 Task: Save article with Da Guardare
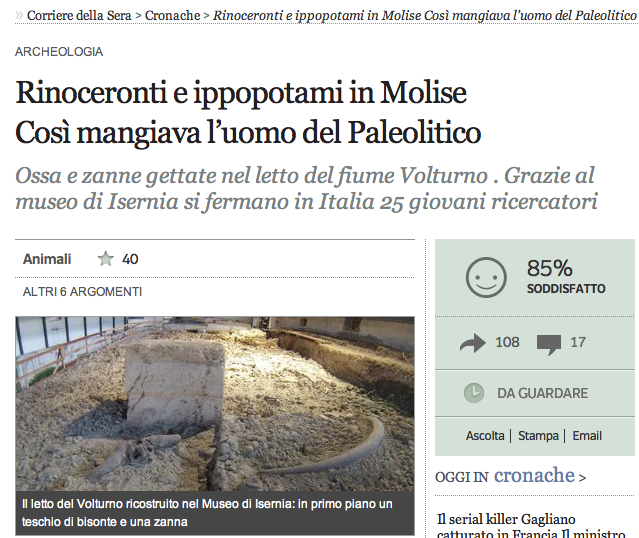(x=542, y=393)
